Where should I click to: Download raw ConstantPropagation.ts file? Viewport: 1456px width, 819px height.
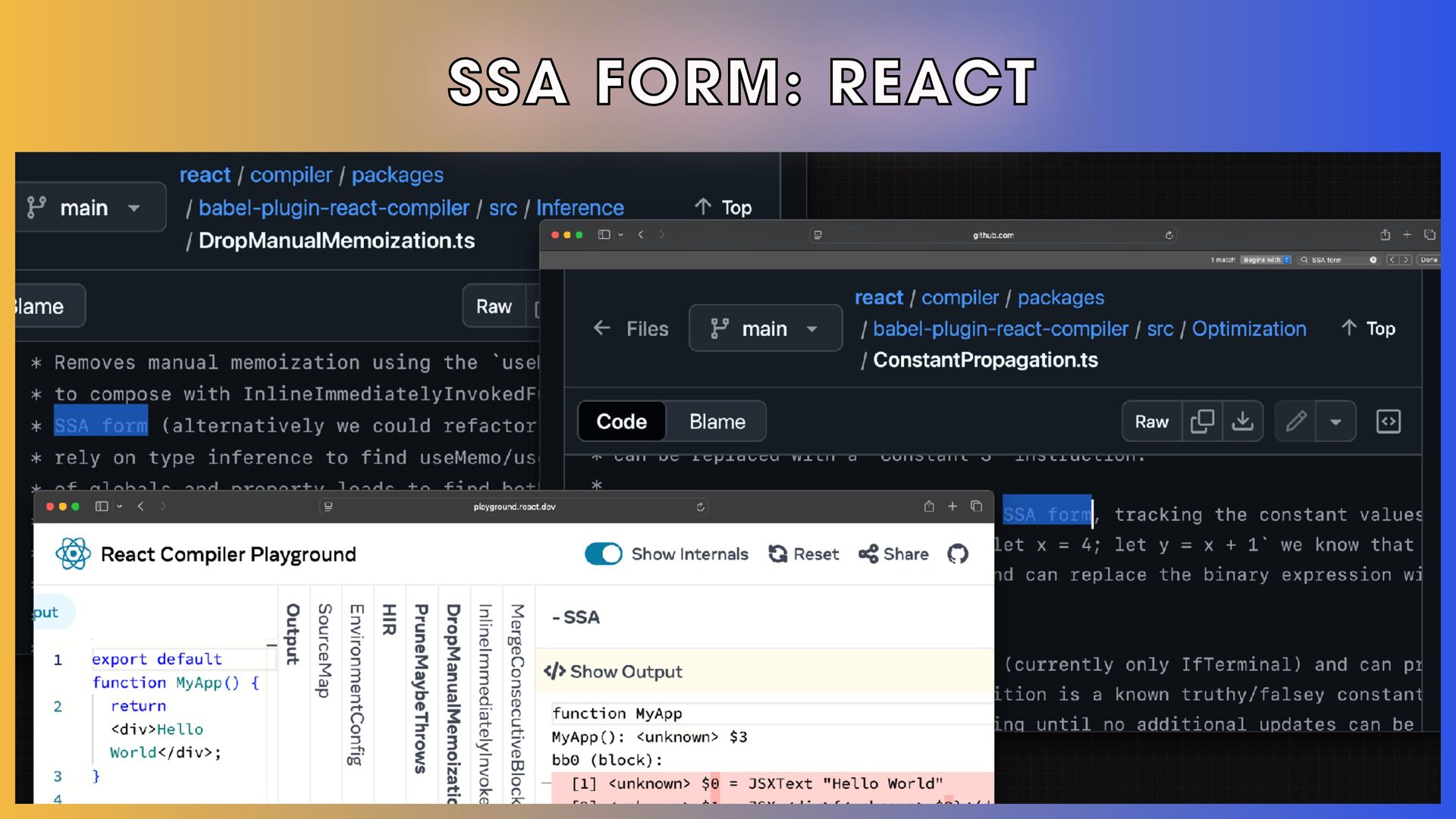[x=1242, y=422]
